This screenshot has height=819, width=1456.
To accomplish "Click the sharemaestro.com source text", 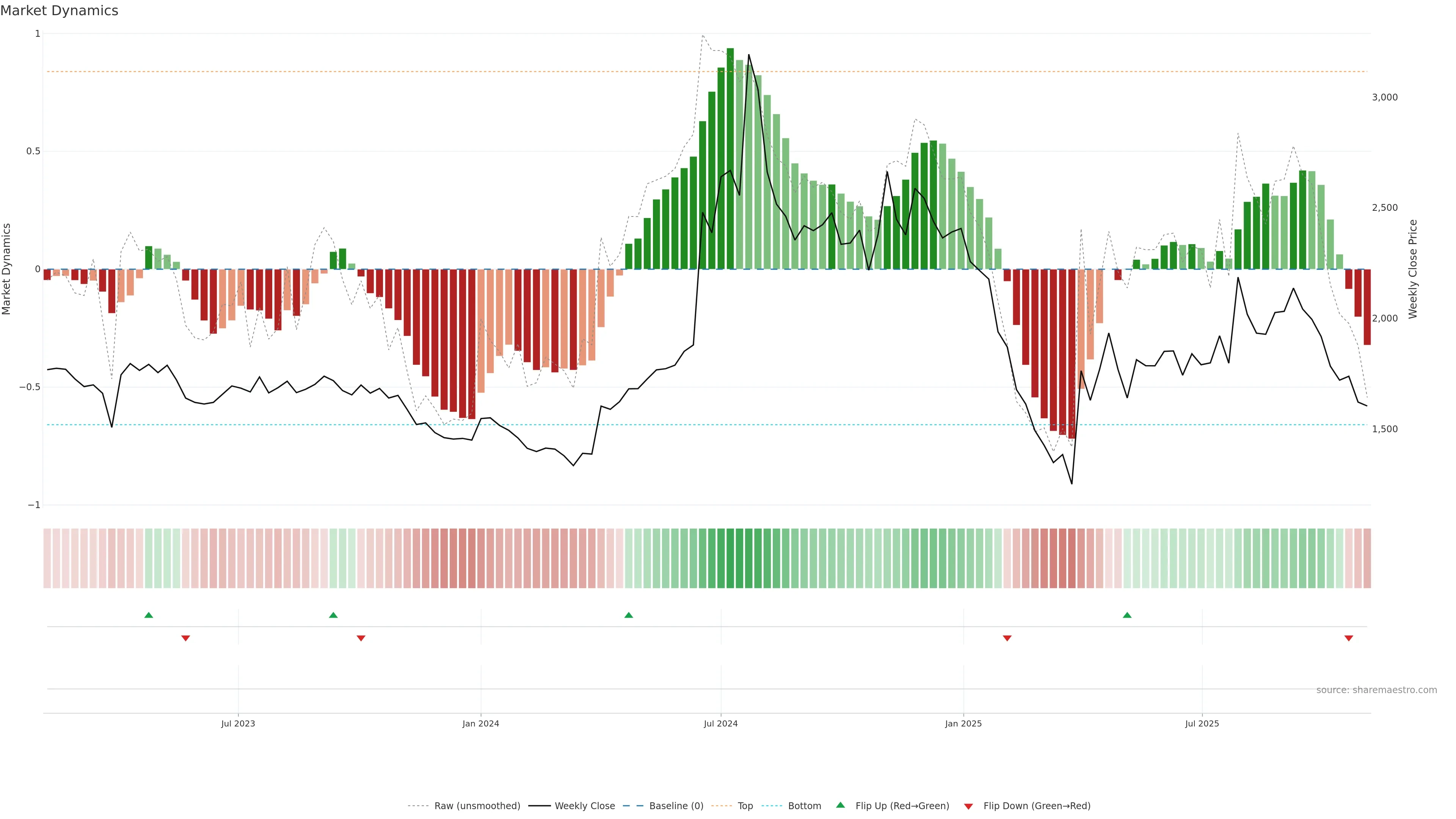I will point(1376,690).
